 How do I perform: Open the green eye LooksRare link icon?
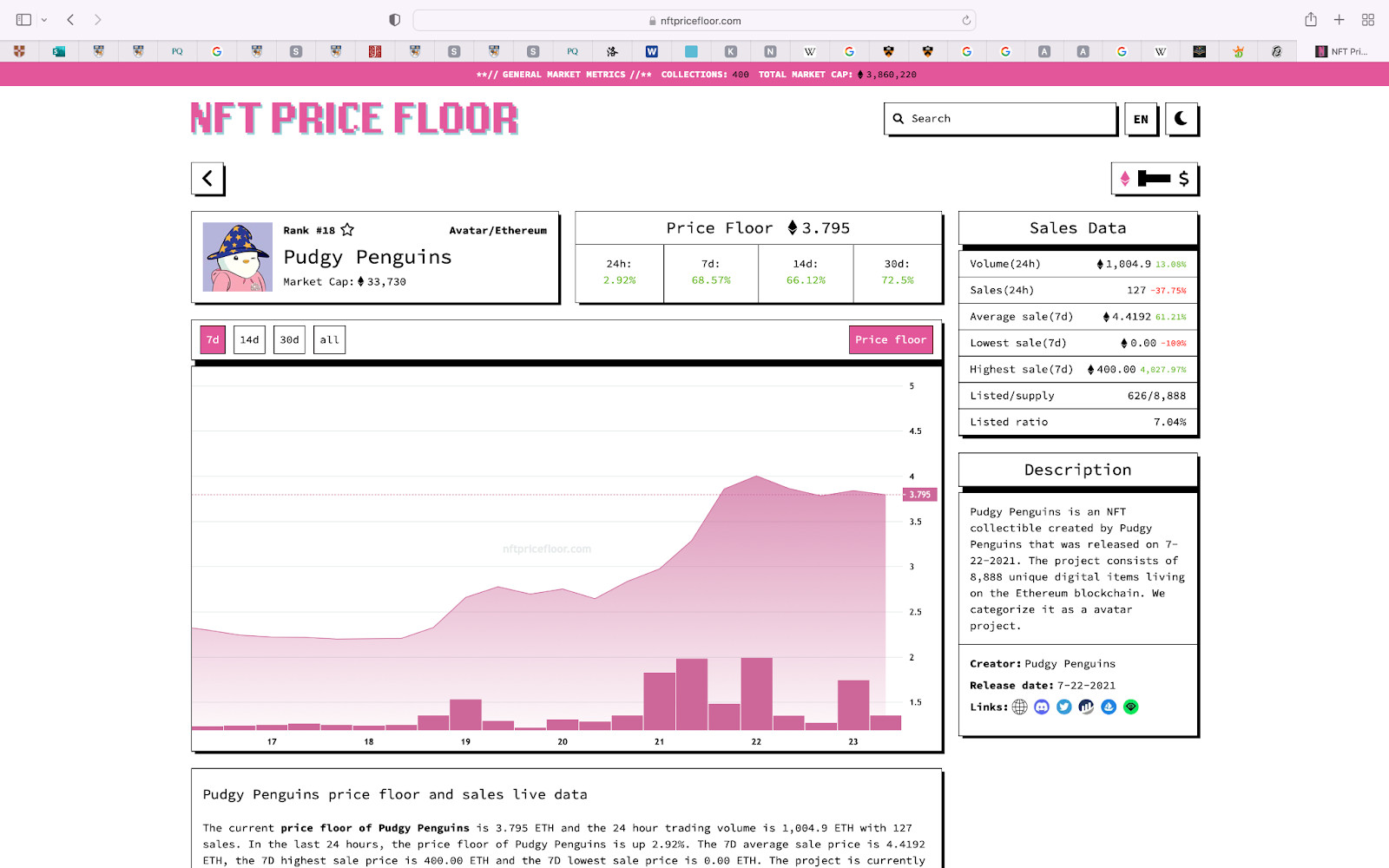point(1130,707)
